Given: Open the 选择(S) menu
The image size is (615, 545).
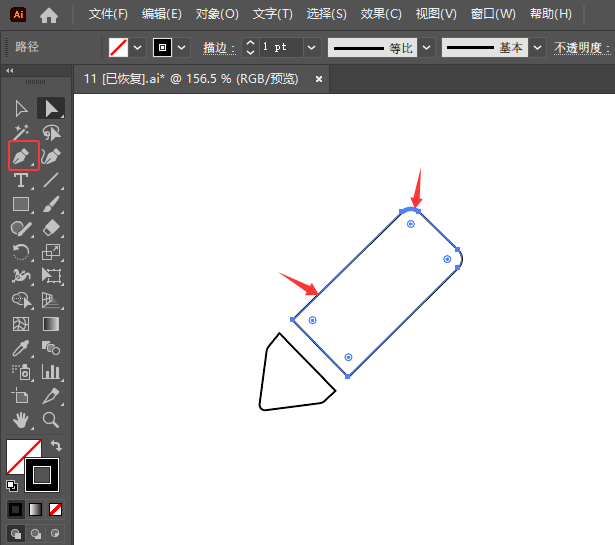Looking at the screenshot, I should tap(326, 15).
